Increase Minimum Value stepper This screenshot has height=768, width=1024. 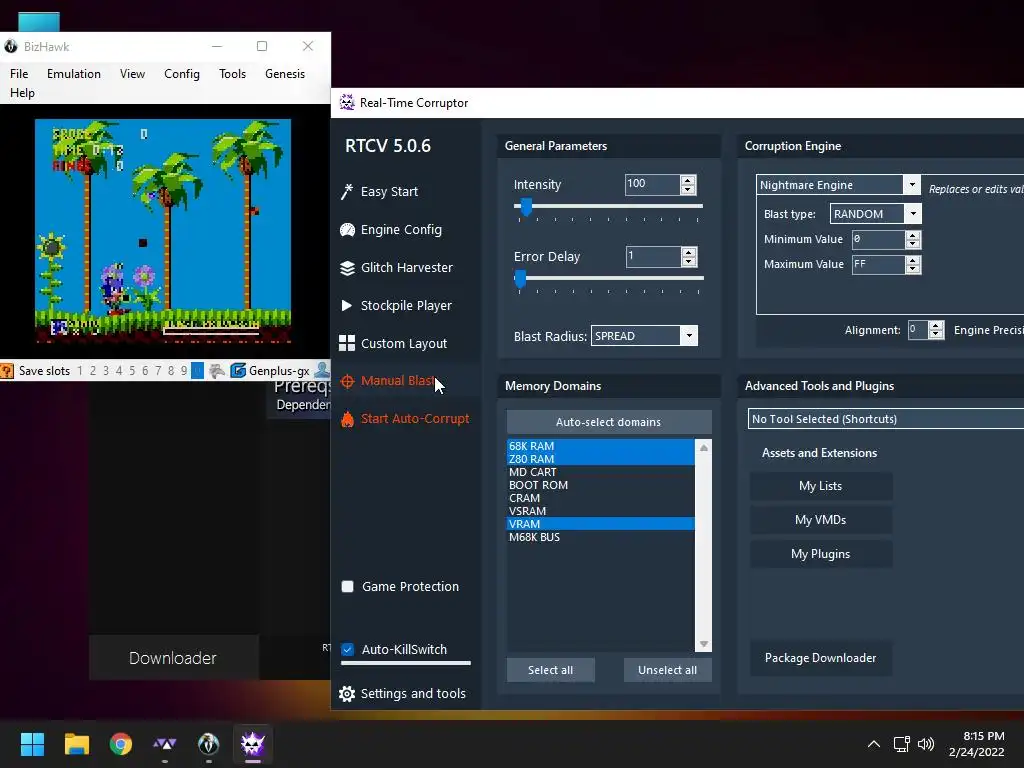click(913, 235)
